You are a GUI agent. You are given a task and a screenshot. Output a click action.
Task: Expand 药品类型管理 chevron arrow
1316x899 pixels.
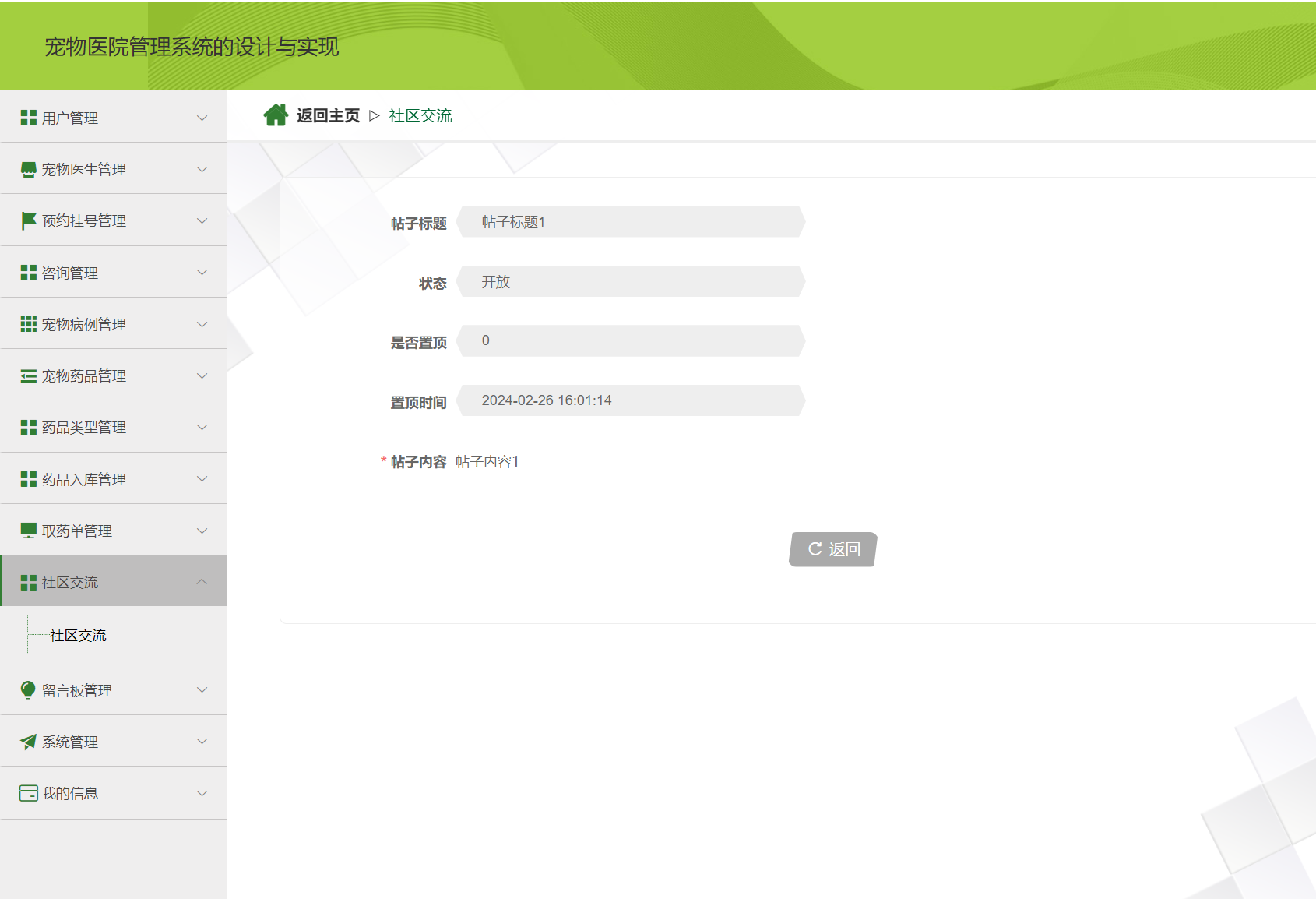pos(202,427)
